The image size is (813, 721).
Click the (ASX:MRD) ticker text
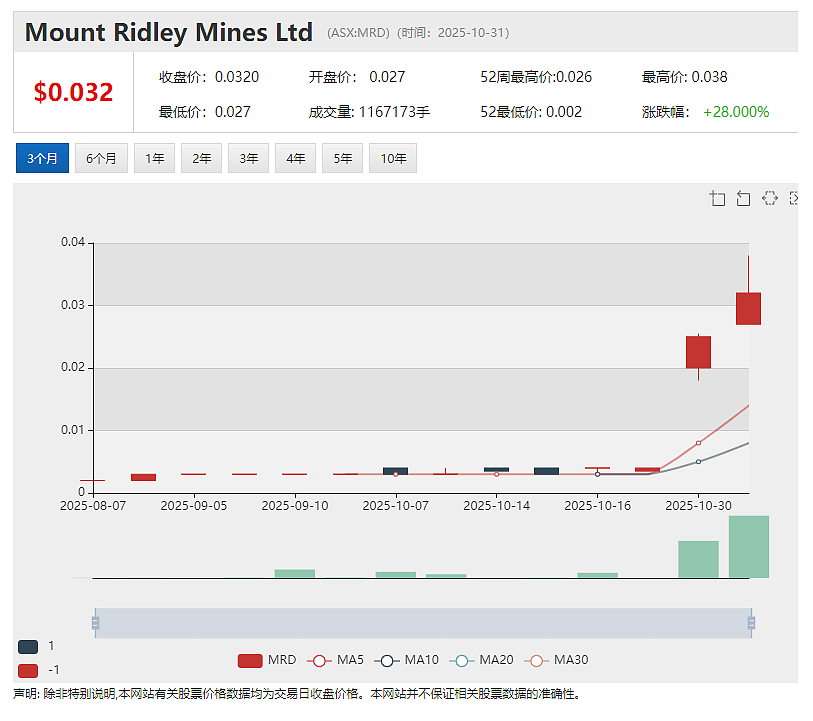358,33
